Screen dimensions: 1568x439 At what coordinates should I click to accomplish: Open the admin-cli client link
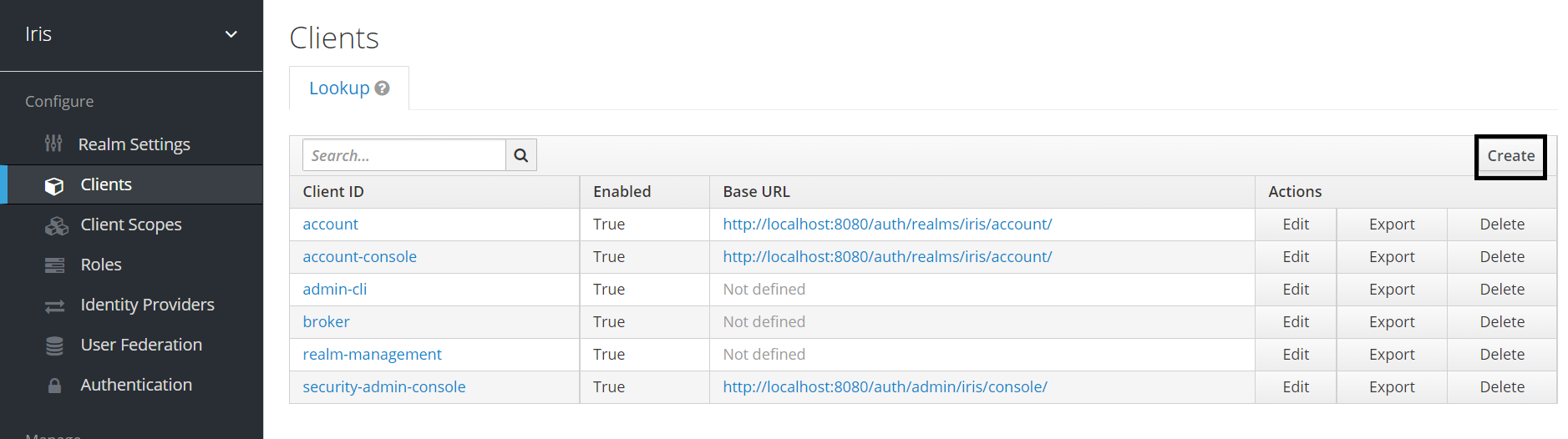pyautogui.click(x=334, y=290)
